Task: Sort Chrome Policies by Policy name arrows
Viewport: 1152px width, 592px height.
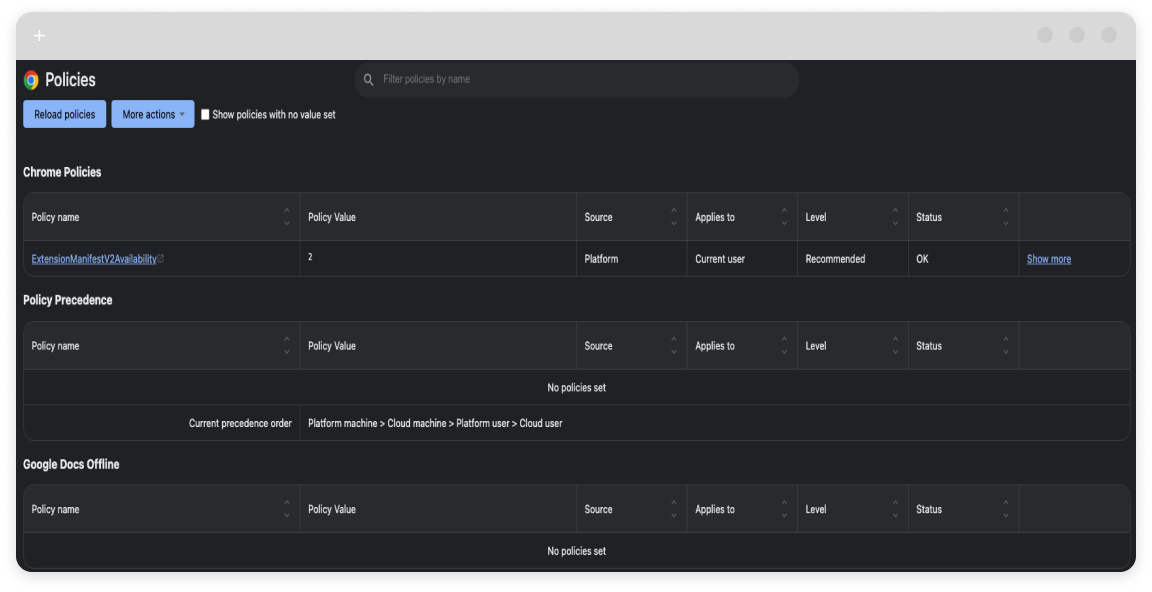Action: click(287, 217)
